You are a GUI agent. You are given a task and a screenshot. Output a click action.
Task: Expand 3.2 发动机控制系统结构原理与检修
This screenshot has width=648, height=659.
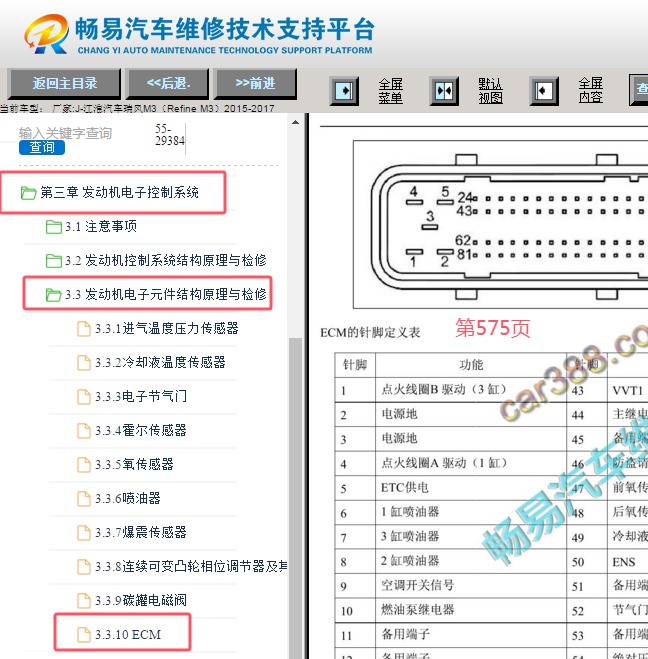[166, 261]
